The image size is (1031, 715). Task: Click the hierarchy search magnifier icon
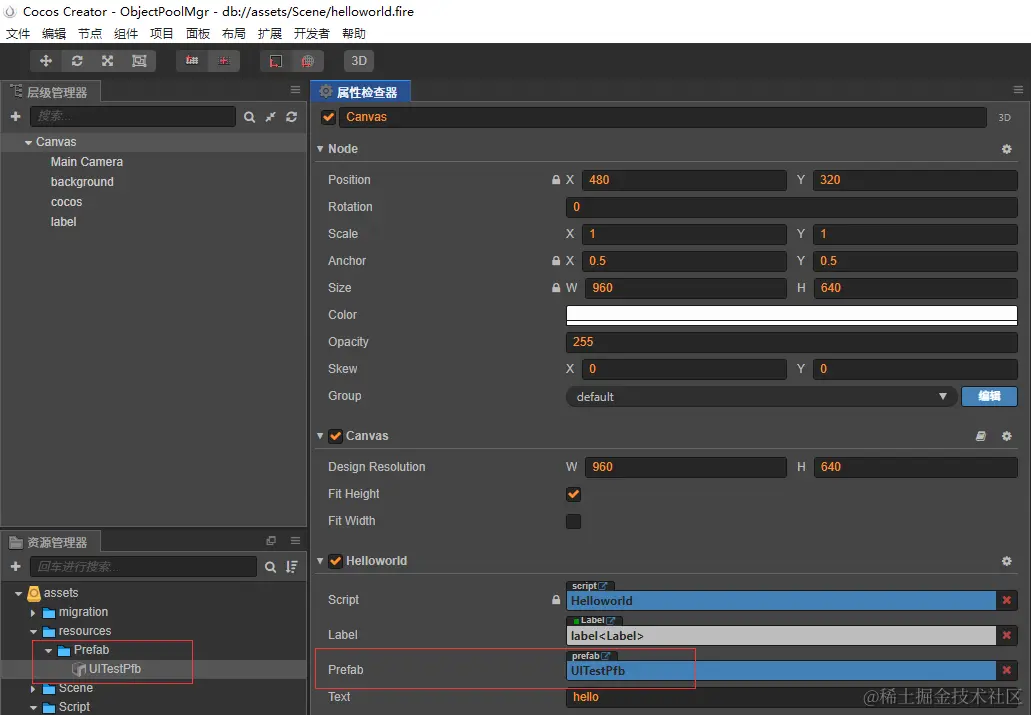[x=249, y=117]
